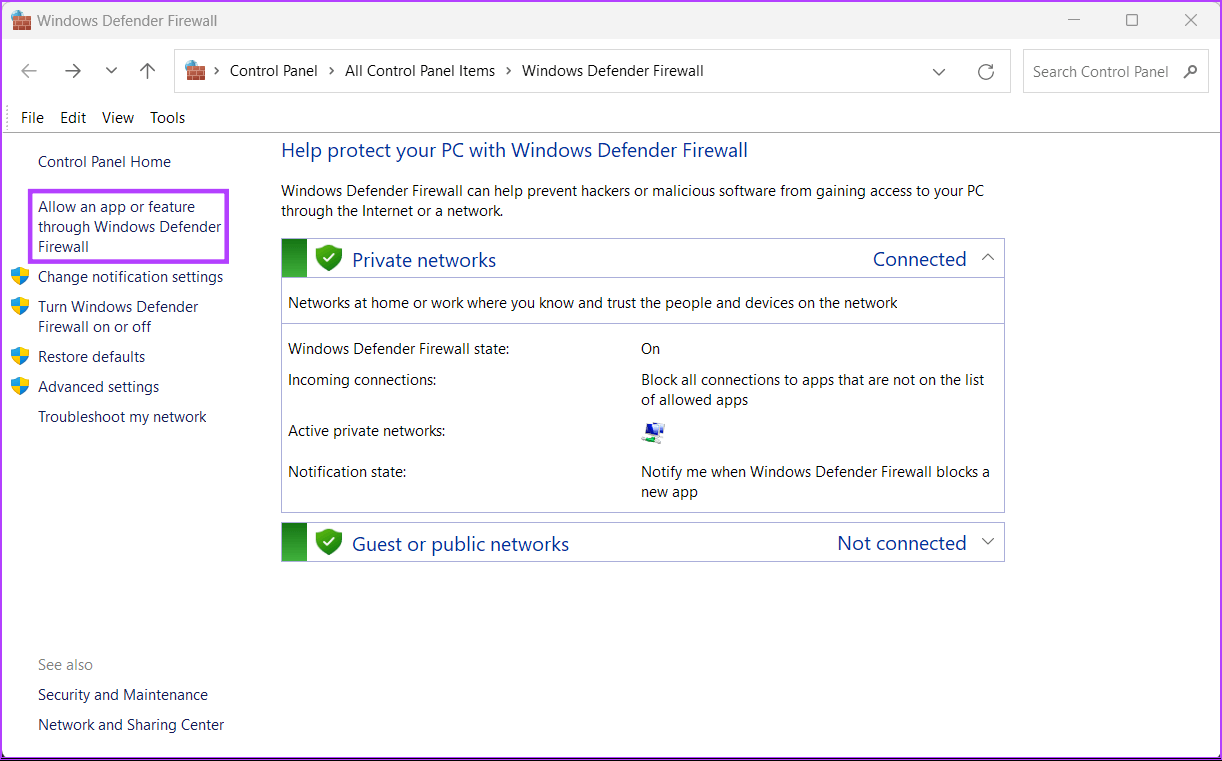Image resolution: width=1222 pixels, height=761 pixels.
Task: Open the Tools menu
Action: [168, 118]
